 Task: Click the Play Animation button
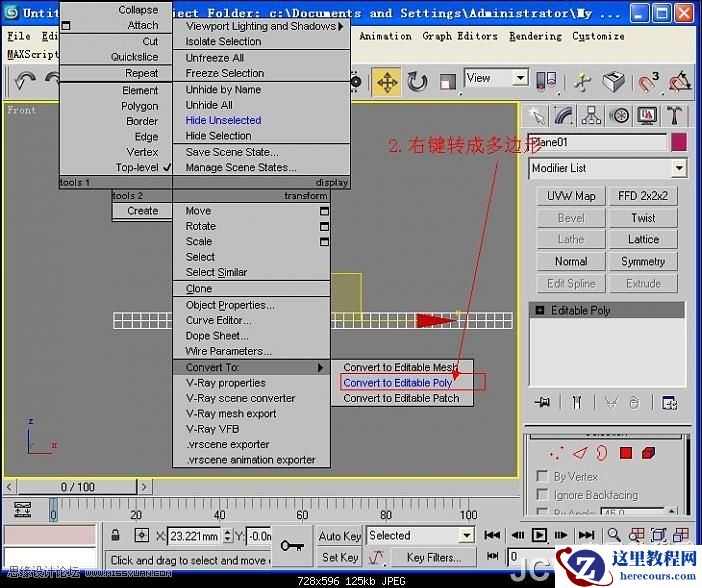[x=539, y=535]
